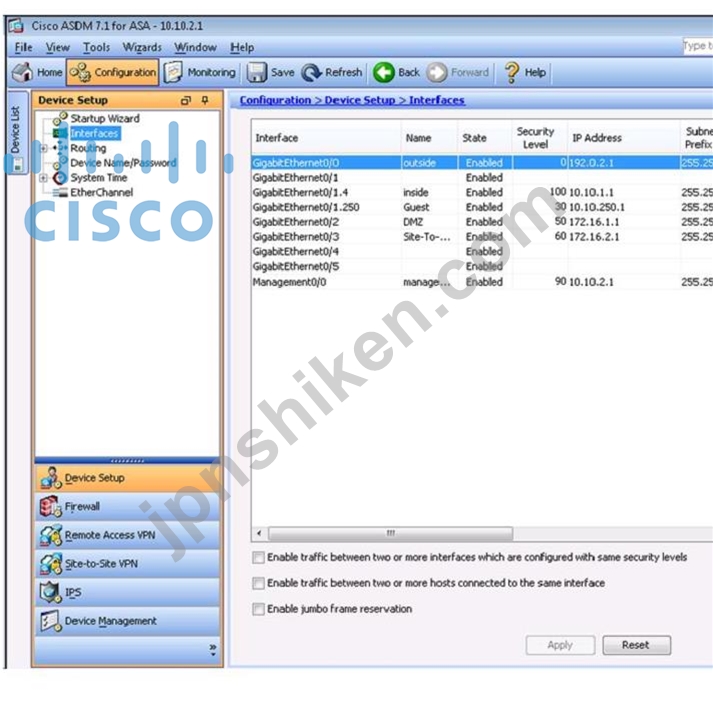
Task: Click the Save floppy disk icon
Action: (257, 72)
